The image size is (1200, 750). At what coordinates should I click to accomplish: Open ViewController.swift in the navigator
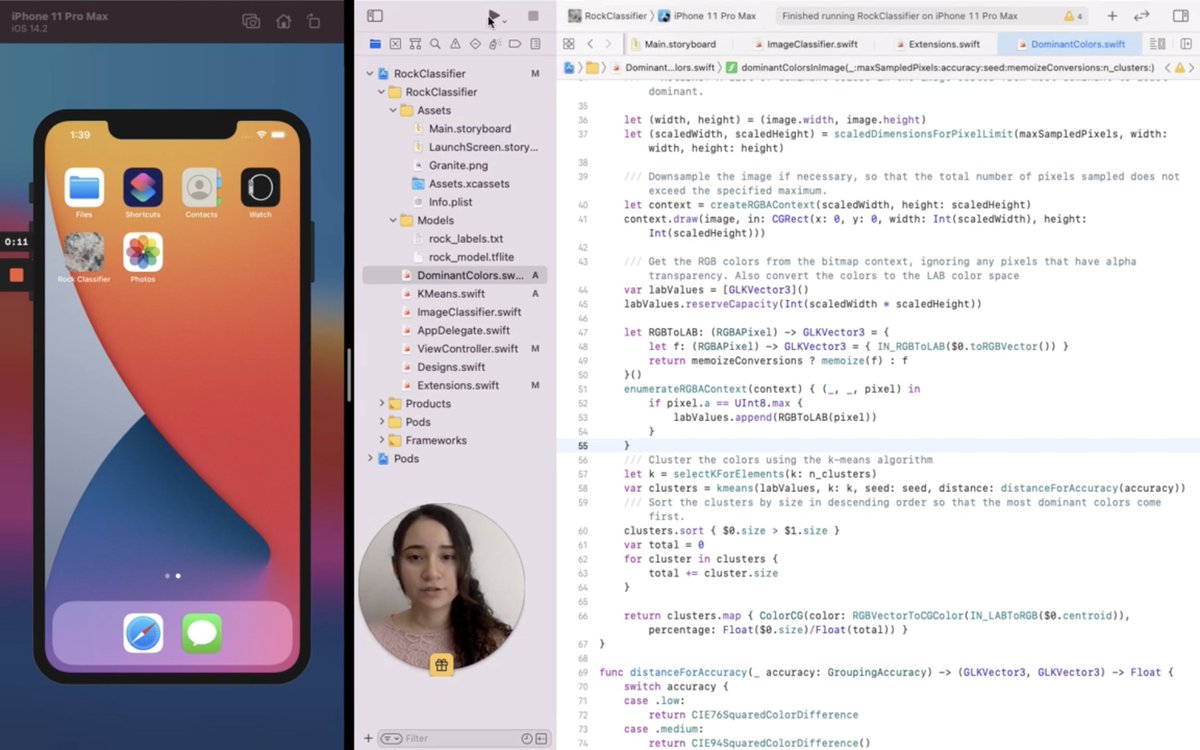coord(467,349)
